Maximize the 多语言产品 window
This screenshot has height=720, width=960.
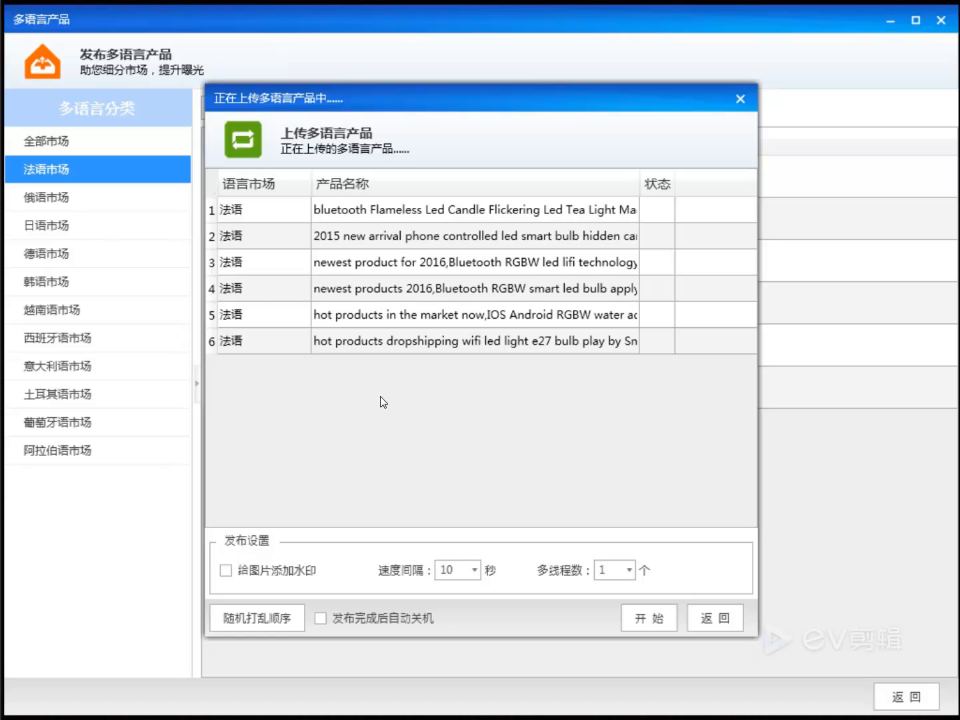point(916,20)
